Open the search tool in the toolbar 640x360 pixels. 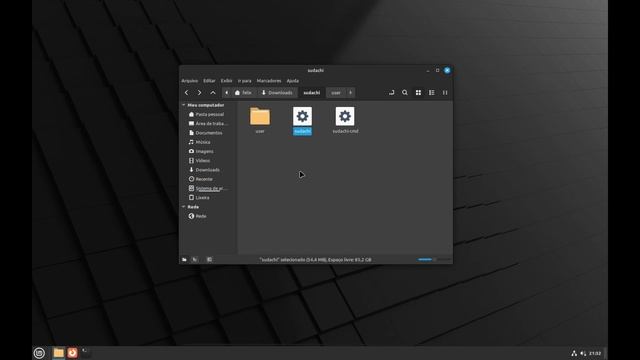[x=404, y=93]
